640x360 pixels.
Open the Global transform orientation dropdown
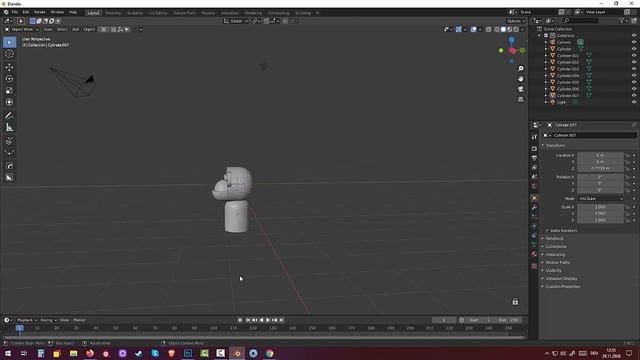click(236, 21)
